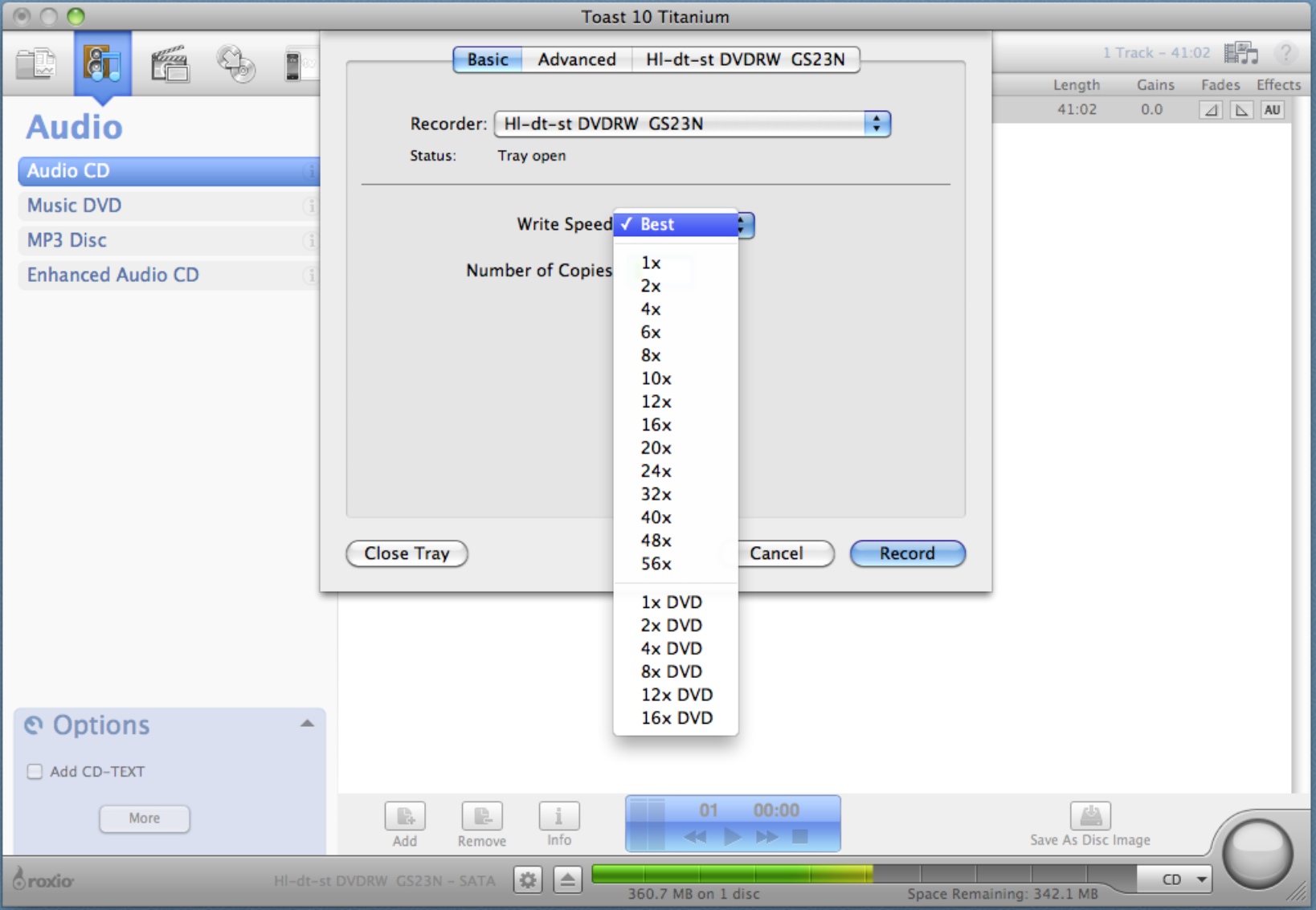Open the media browser icon top right
This screenshot has height=910, width=1316.
1241,53
